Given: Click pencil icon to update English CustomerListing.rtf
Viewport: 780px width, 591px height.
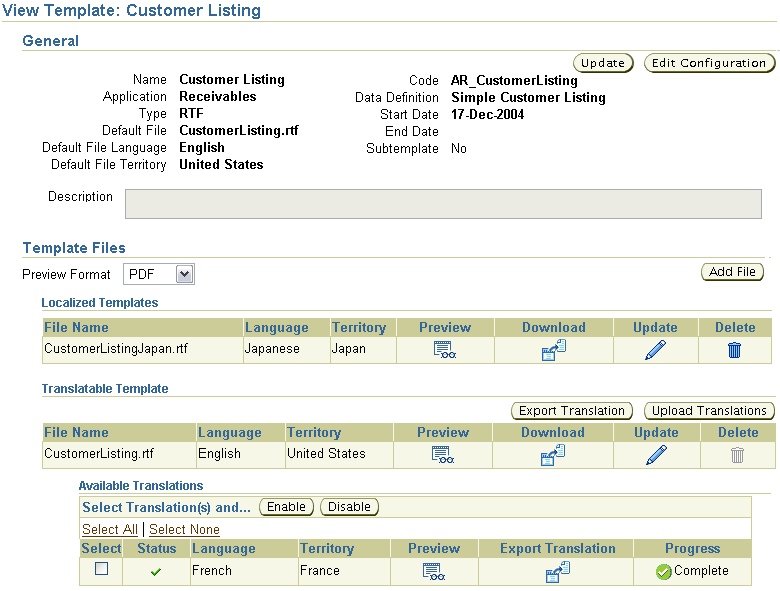Looking at the screenshot, I should (656, 455).
